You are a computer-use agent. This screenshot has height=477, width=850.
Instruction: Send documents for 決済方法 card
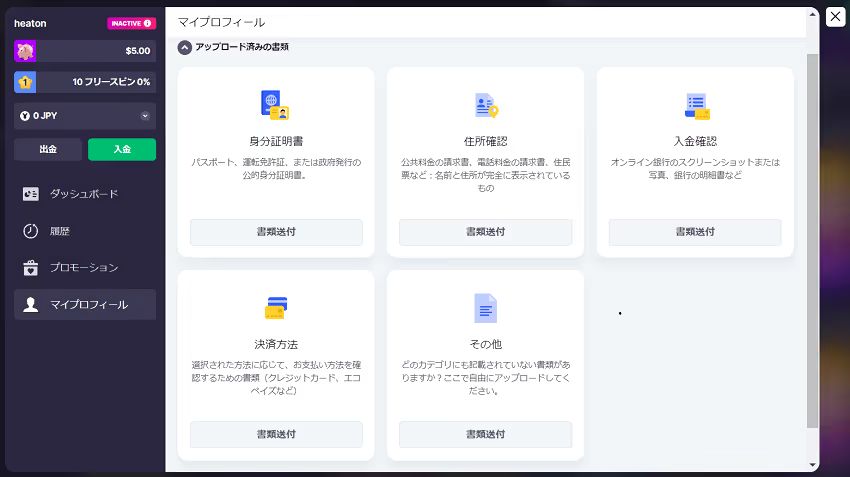(x=276, y=434)
